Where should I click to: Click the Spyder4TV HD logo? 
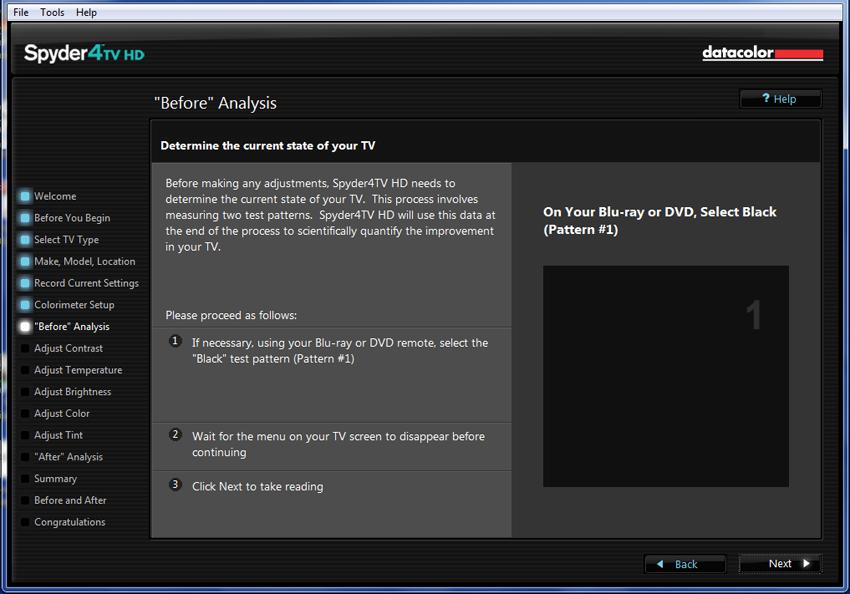point(84,53)
